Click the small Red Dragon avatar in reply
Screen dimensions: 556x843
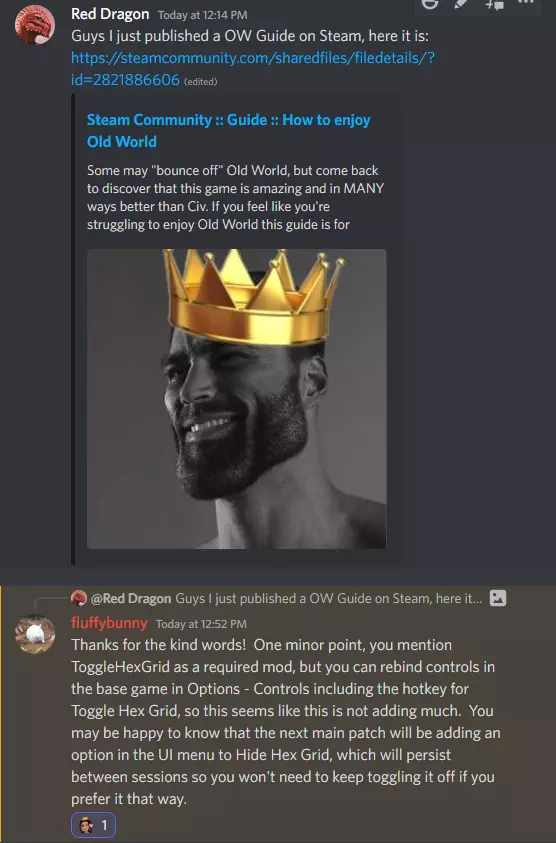coord(79,598)
